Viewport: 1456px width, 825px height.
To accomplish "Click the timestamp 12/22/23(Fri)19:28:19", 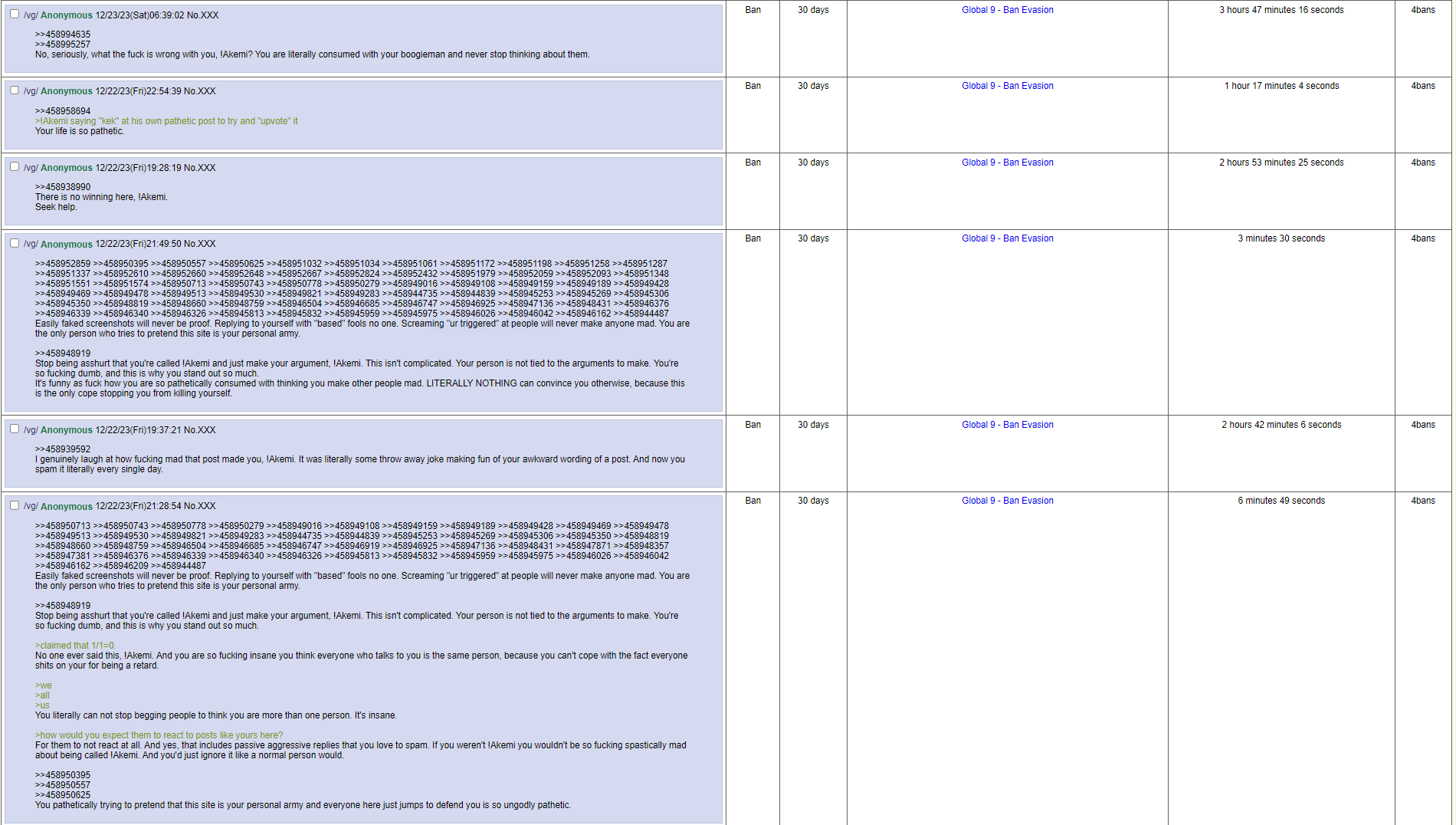I will point(139,168).
